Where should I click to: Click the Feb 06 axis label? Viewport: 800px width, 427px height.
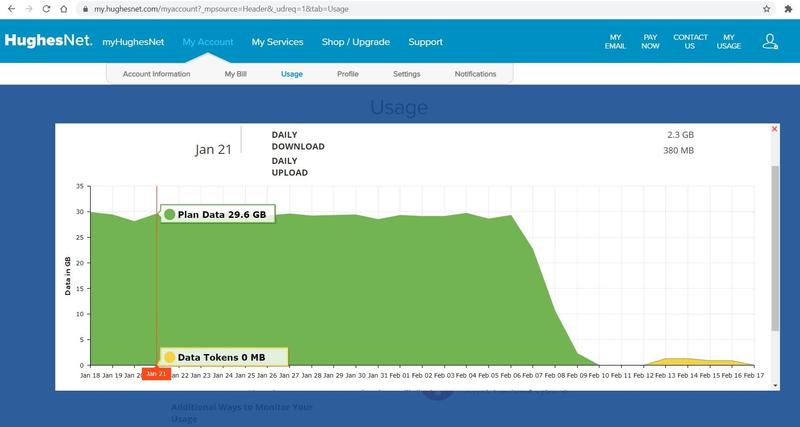(x=510, y=375)
